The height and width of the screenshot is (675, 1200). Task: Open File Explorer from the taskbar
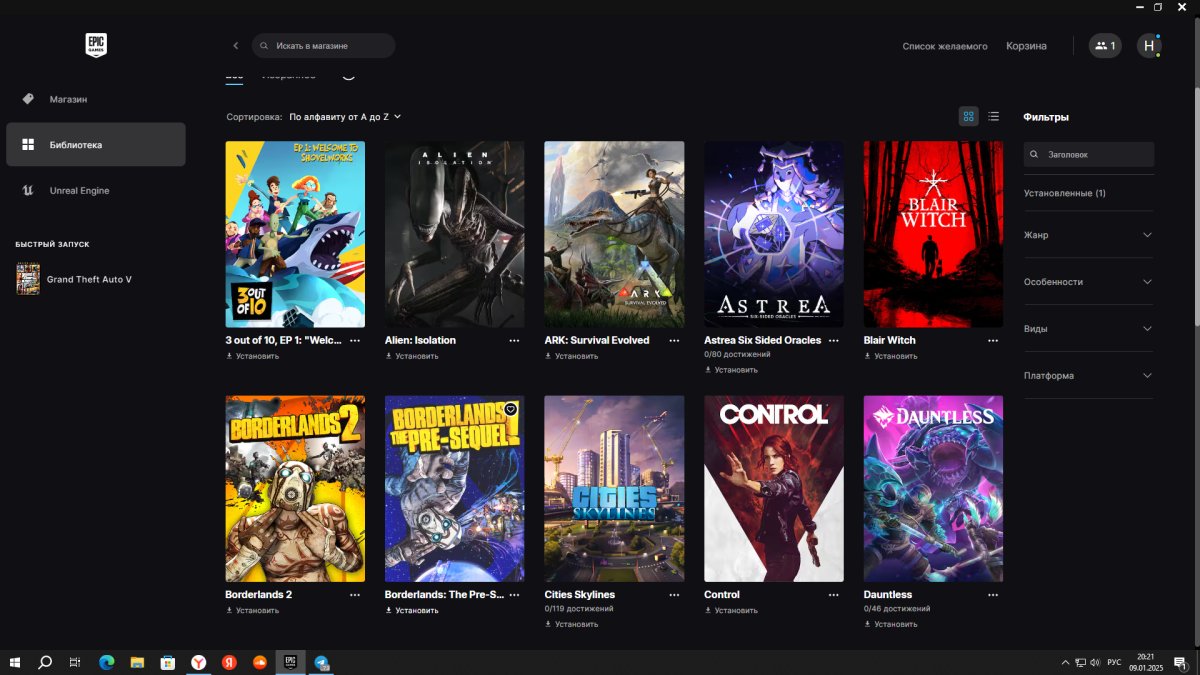(x=137, y=662)
